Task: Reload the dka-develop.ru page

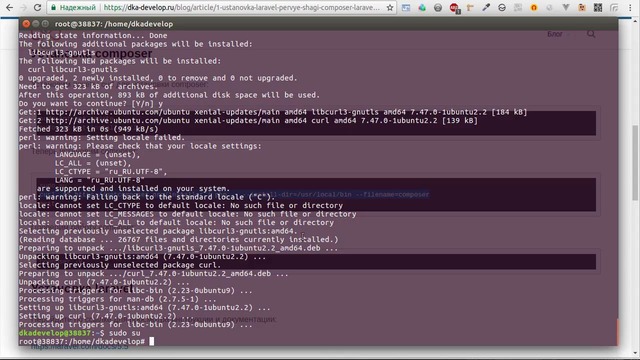Action: point(37,7)
